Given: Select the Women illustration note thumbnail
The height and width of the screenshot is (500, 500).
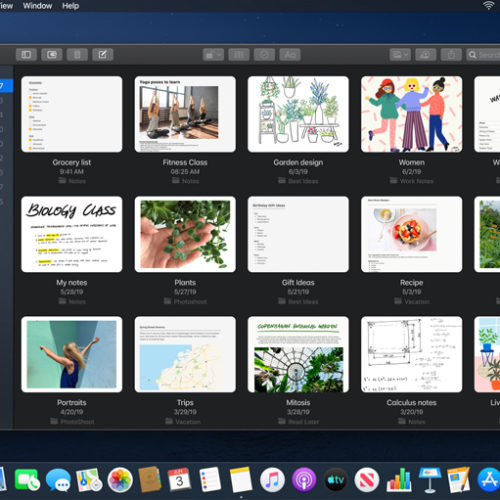Looking at the screenshot, I should pos(412,114).
